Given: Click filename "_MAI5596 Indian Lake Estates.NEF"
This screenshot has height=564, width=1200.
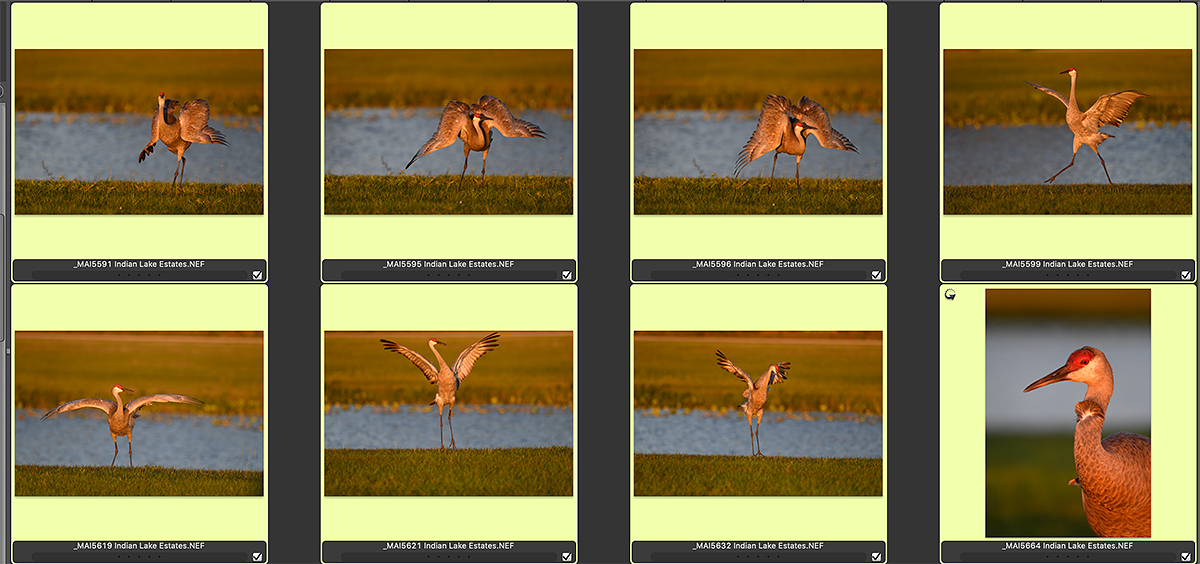Looking at the screenshot, I should click(x=758, y=264).
